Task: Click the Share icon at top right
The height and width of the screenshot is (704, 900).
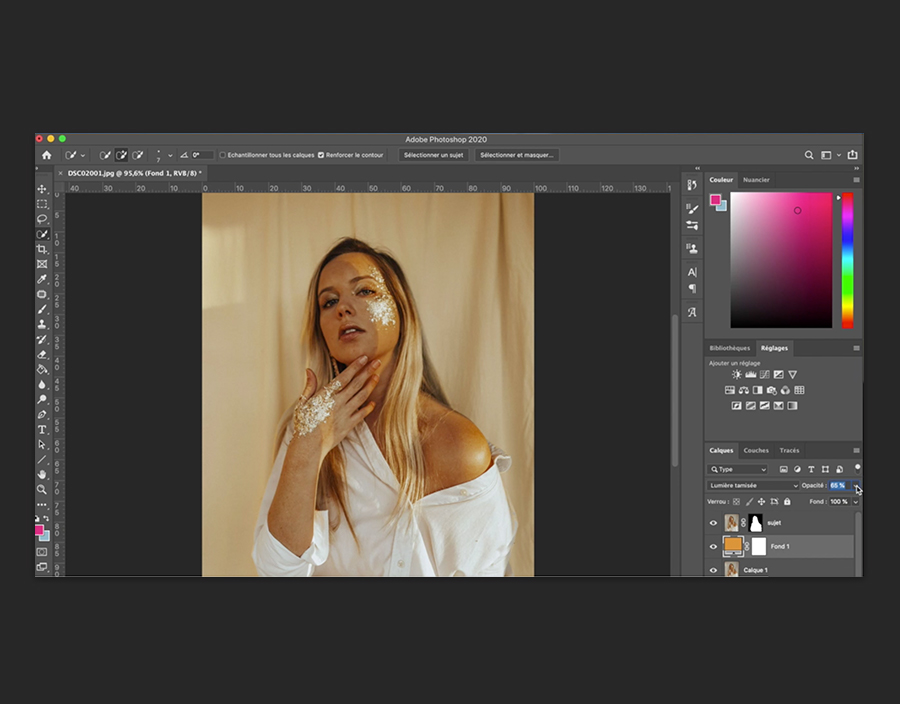Action: coord(852,155)
